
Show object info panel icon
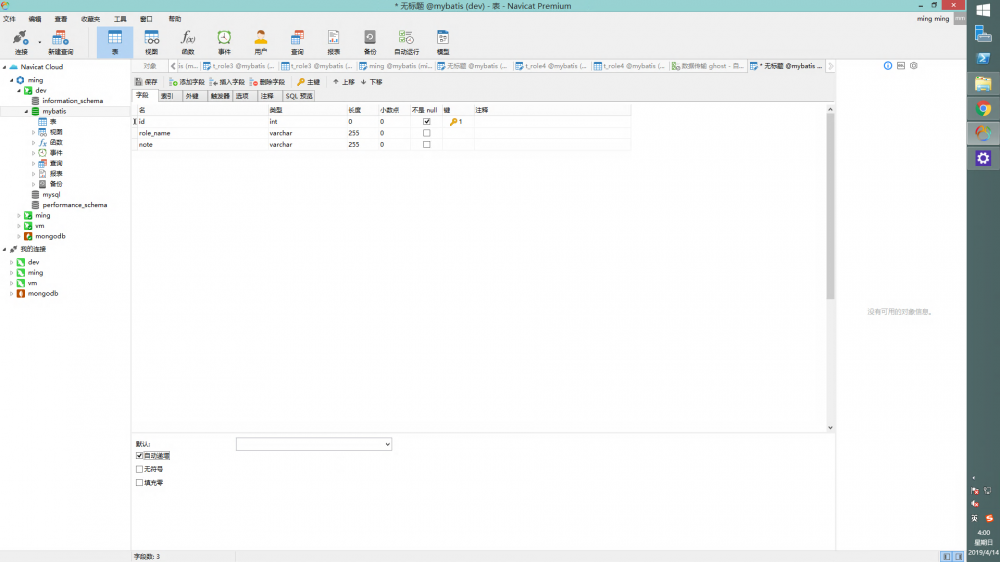pyautogui.click(x=888, y=66)
